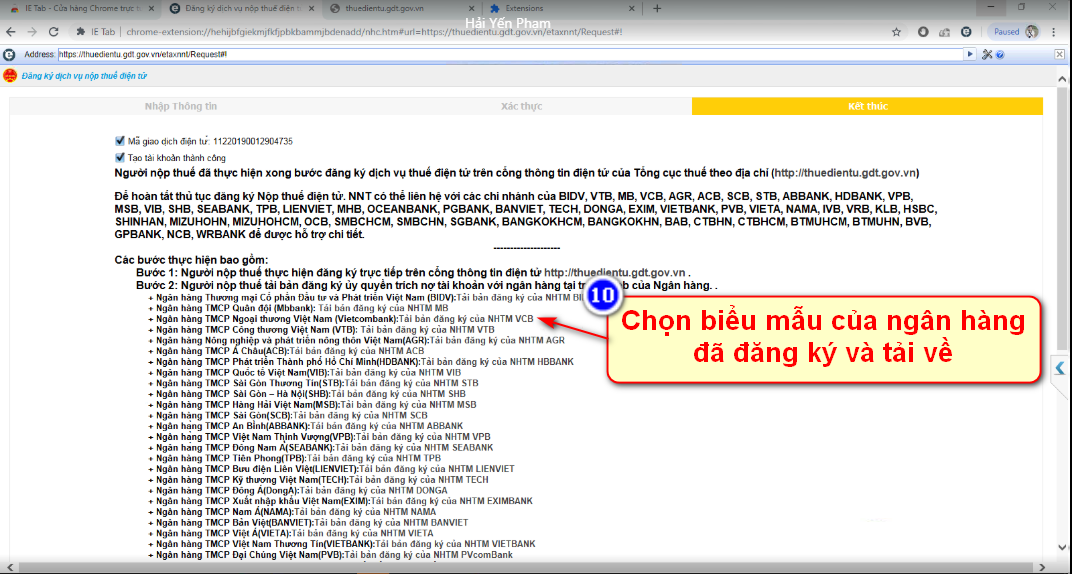This screenshot has width=1072, height=574.
Task: Download Tải bản đăng ký của NHTM TPB
Action: point(375,458)
